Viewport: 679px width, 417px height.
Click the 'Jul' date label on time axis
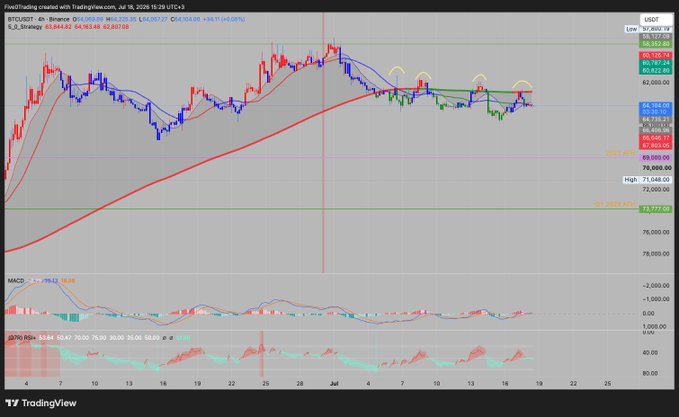[334, 384]
